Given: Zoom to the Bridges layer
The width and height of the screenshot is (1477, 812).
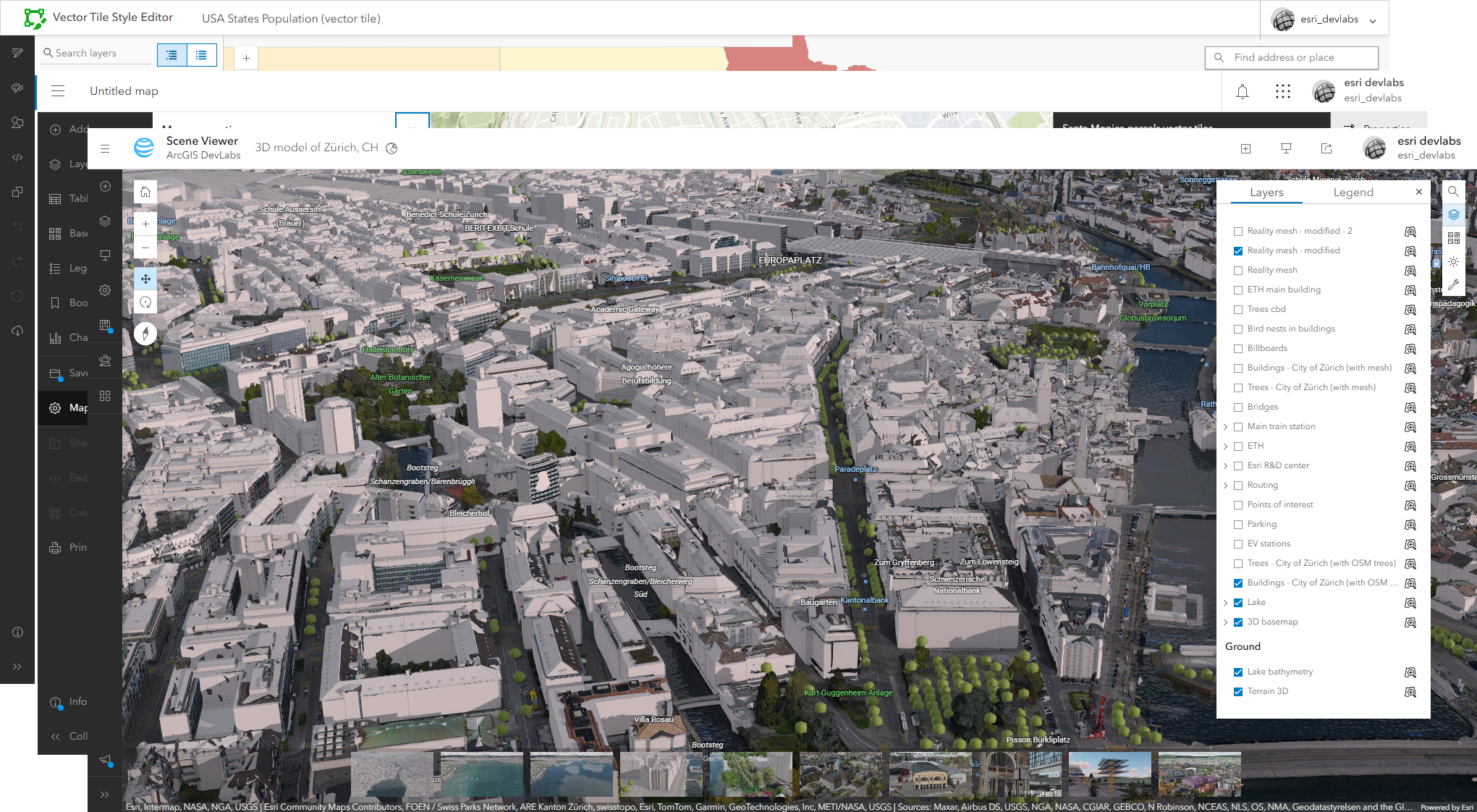Looking at the screenshot, I should (x=1410, y=407).
